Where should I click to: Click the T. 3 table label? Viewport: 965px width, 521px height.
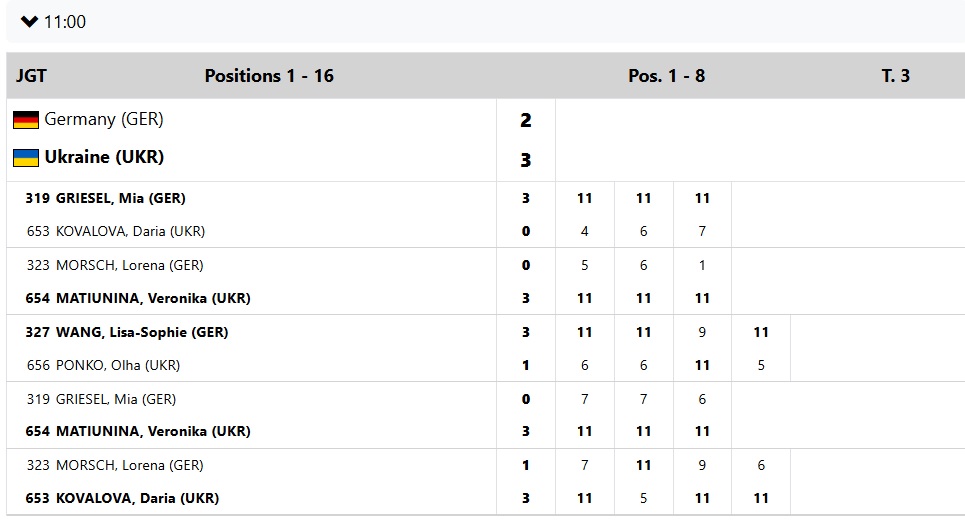(x=895, y=76)
